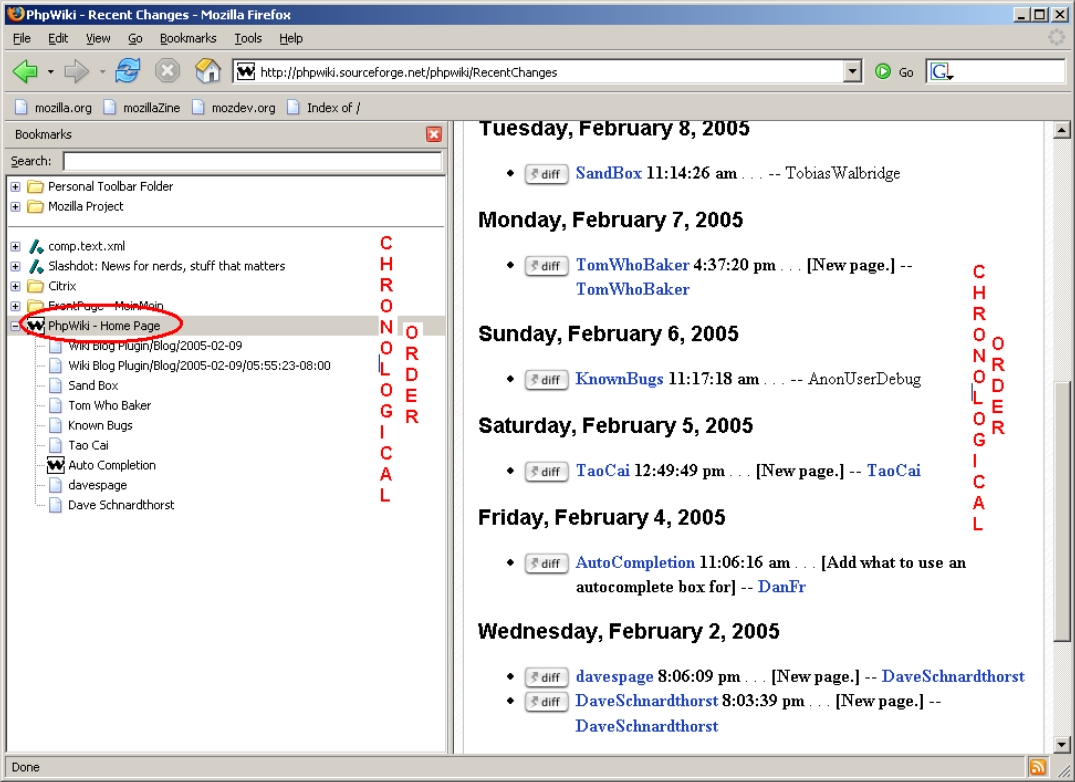The image size is (1075, 782).
Task: Select the Wiki Blog Plugin/Blog/2005-02-09 bookmark
Action: tap(154, 345)
